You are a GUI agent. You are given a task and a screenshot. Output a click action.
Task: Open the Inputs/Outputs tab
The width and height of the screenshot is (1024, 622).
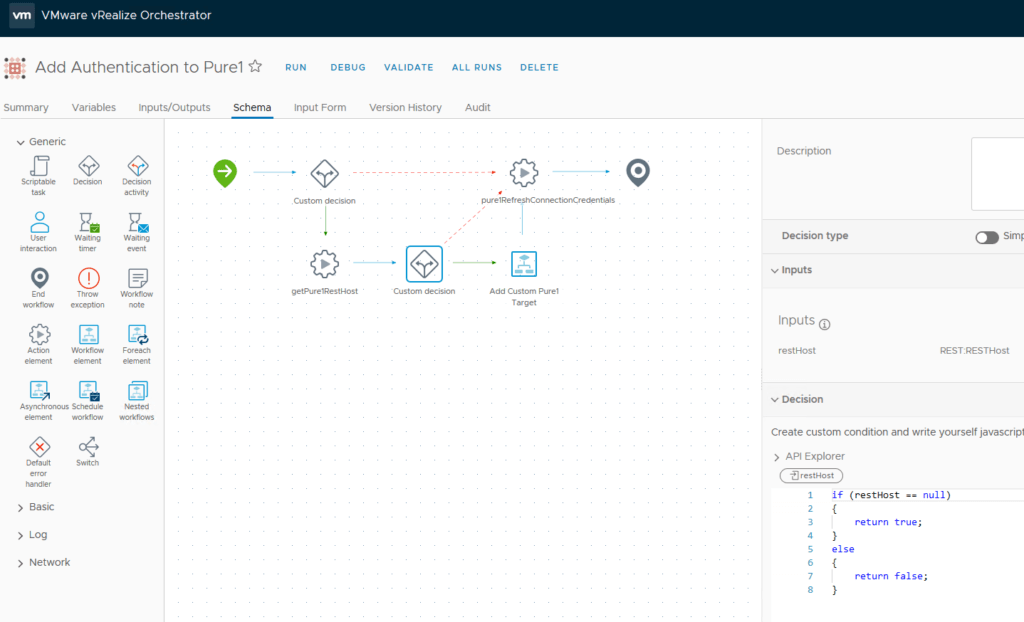174,107
